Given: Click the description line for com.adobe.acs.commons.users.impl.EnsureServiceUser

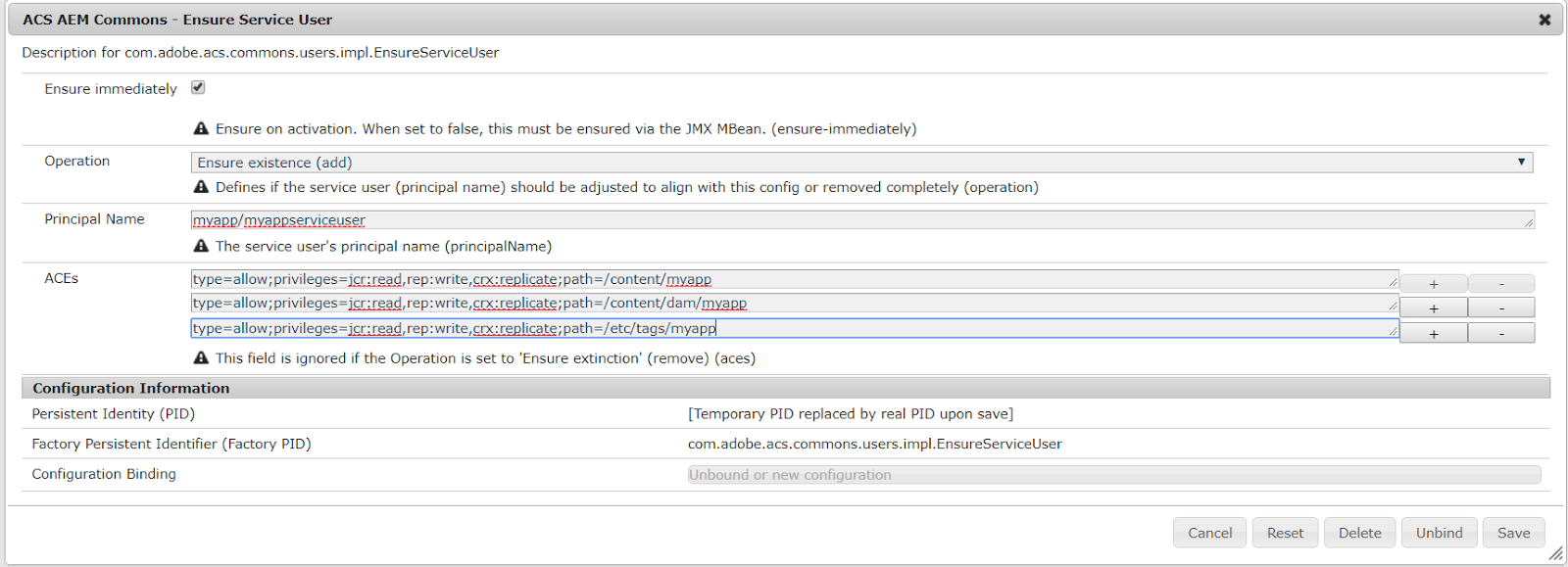Looking at the screenshot, I should point(261,53).
